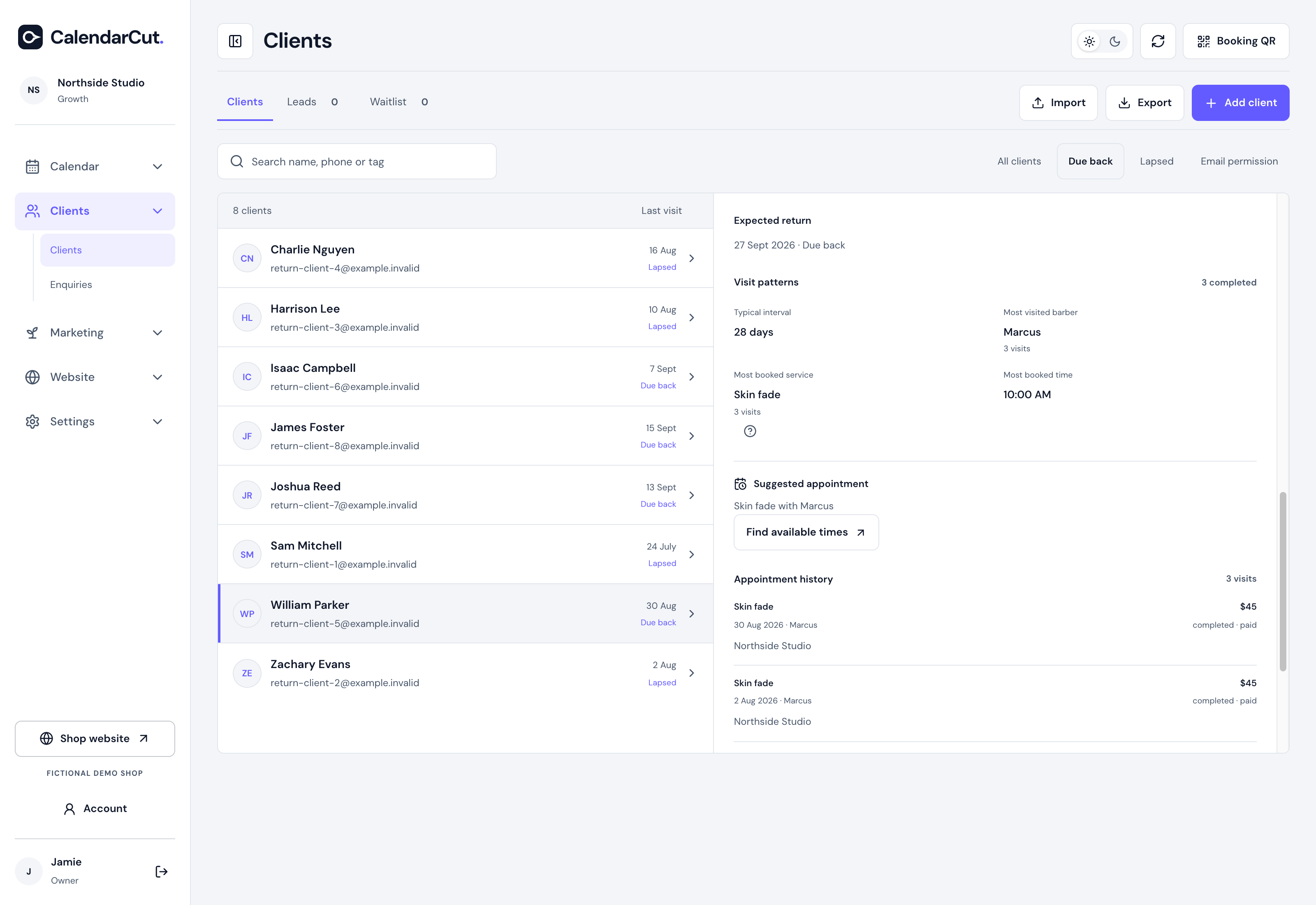
Task: Click the Settings gear icon
Action: click(32, 421)
